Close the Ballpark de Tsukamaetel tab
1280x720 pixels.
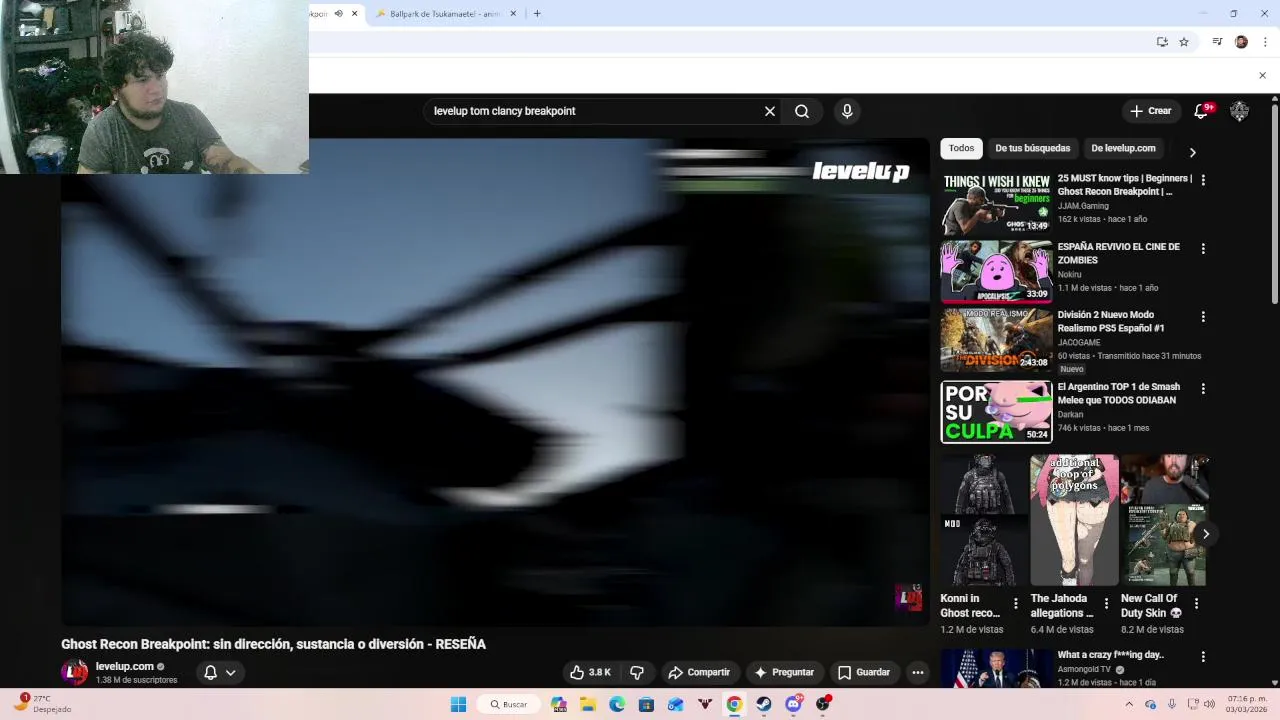pos(513,14)
